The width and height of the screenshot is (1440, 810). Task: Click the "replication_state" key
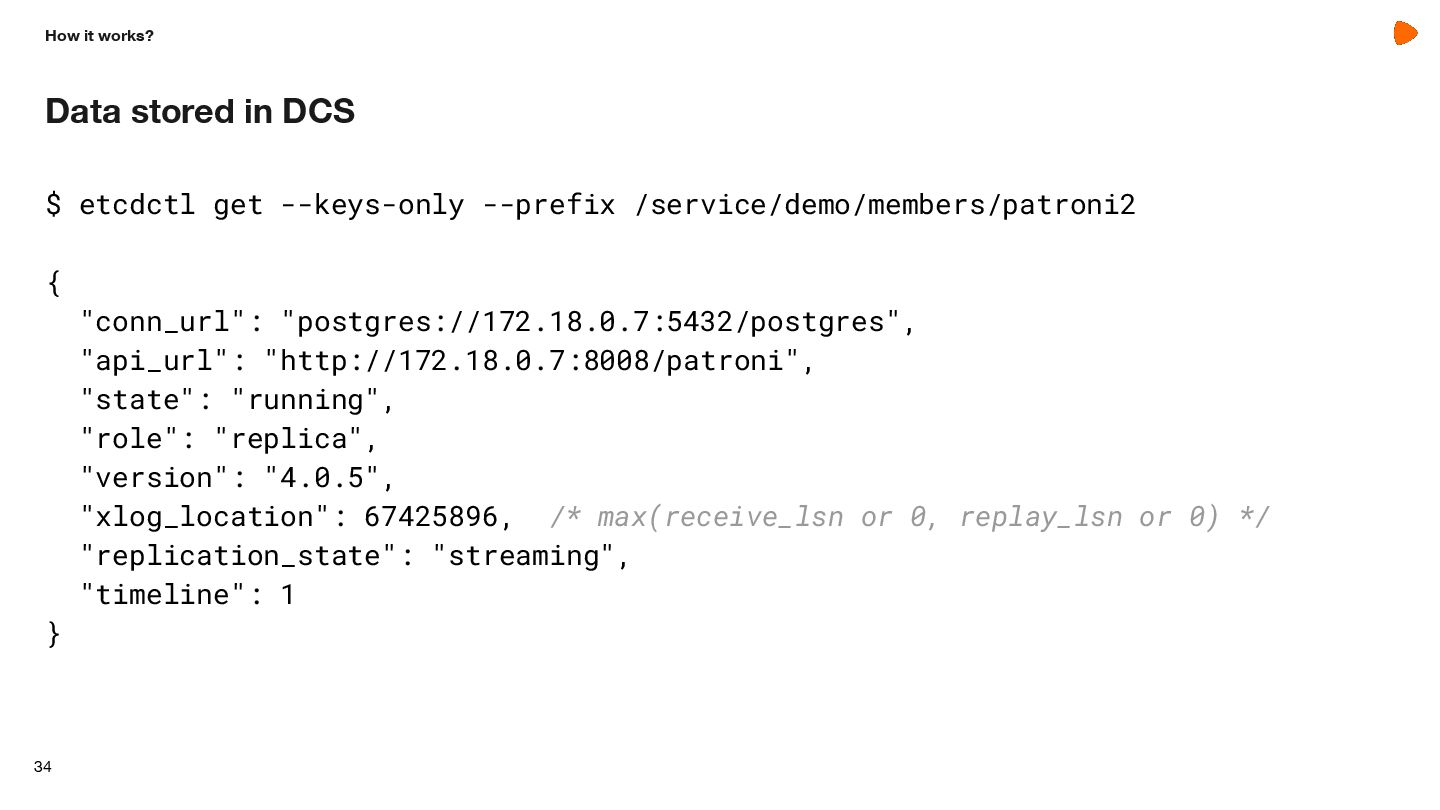point(238,556)
